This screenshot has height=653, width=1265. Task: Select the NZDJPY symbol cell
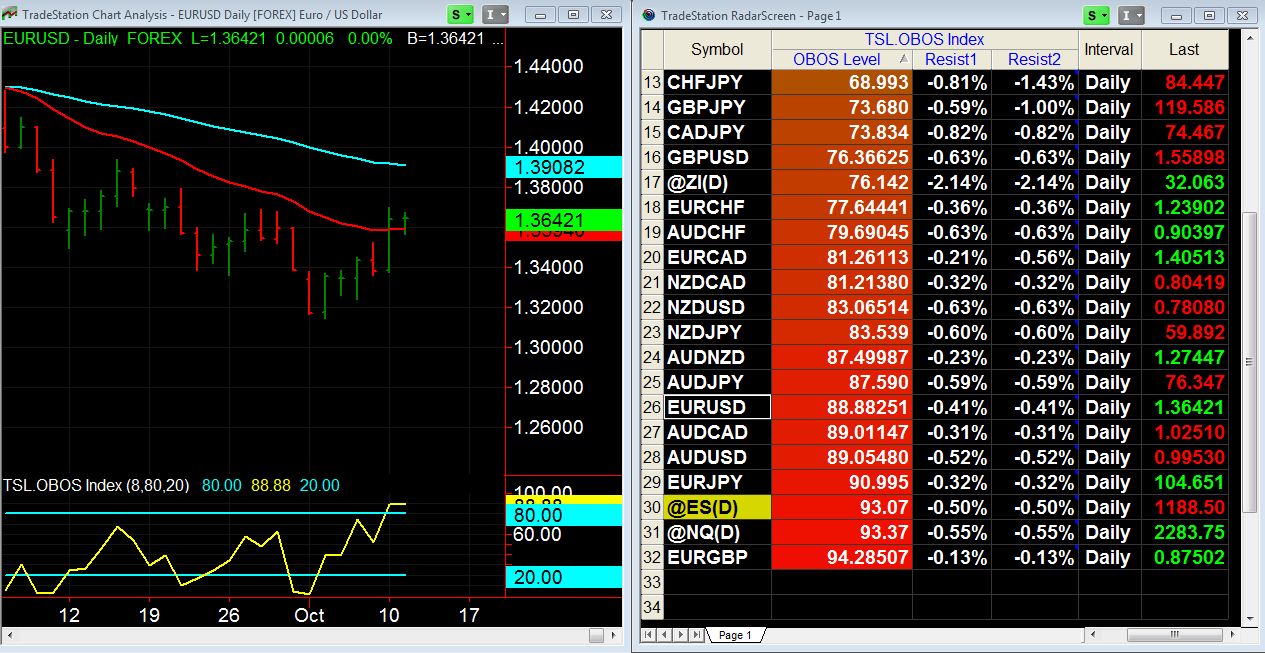point(717,332)
